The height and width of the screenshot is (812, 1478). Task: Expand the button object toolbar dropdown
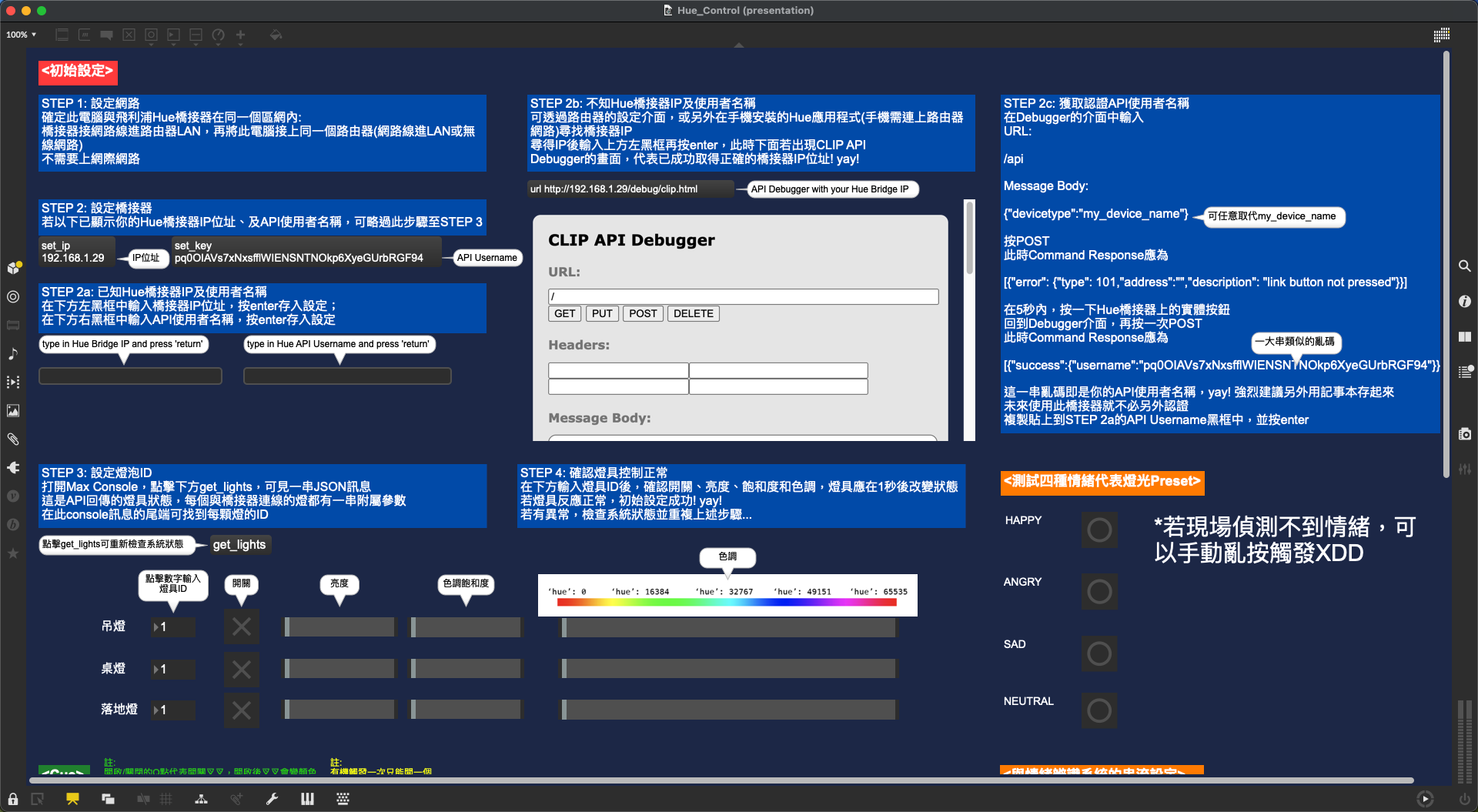pyautogui.click(x=151, y=35)
